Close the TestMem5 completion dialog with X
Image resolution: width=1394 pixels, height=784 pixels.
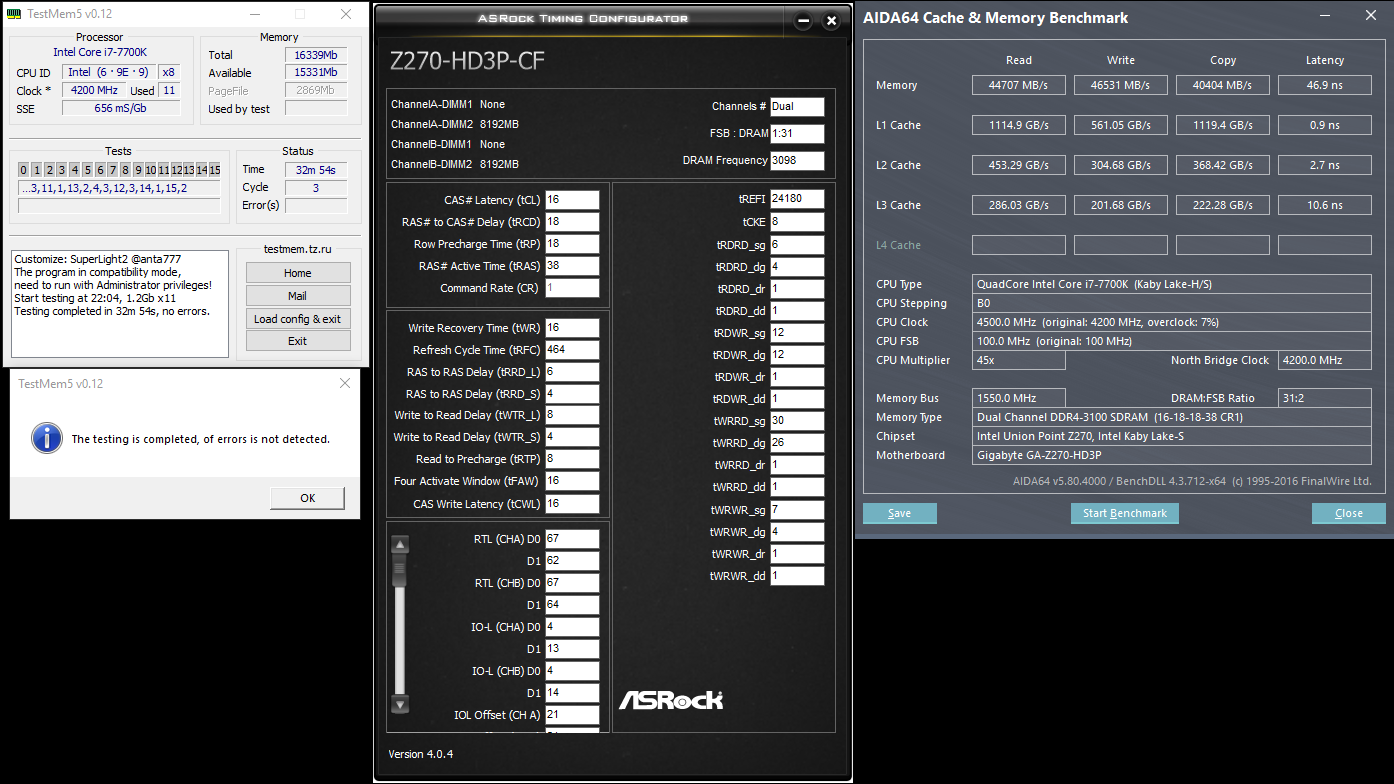pos(345,383)
